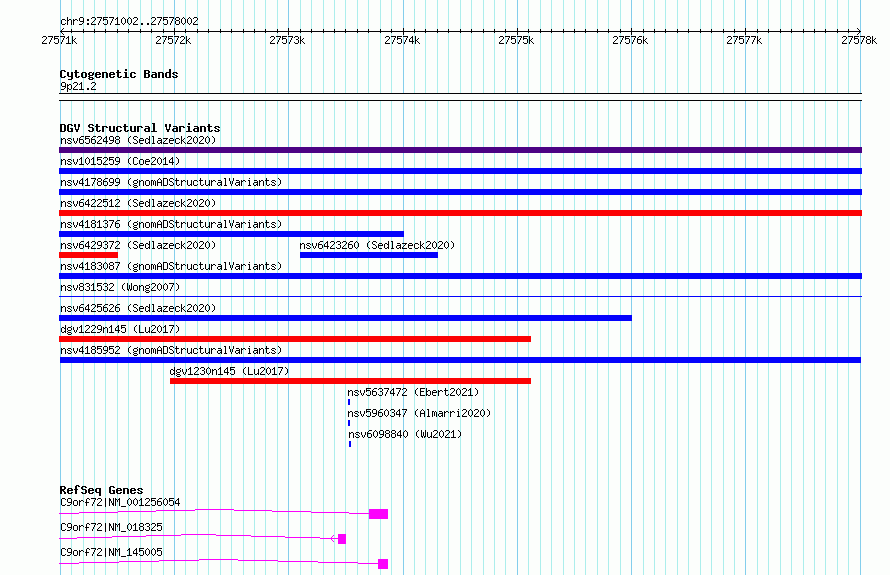The width and height of the screenshot is (890, 575).
Task: Click the C9orf72|NM_001256054 gene label
Action: [x=120, y=502]
